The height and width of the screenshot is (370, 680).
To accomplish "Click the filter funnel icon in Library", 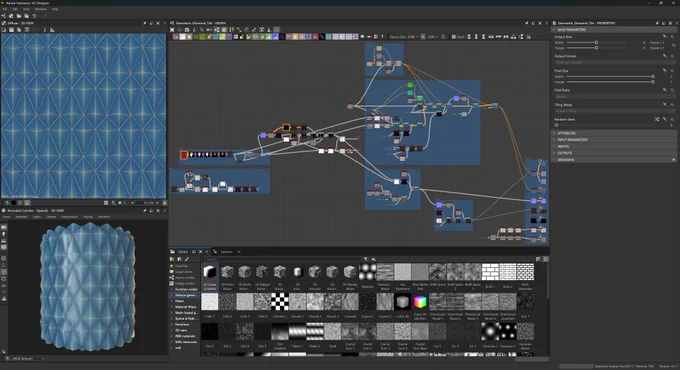I will pyautogui.click(x=366, y=259).
